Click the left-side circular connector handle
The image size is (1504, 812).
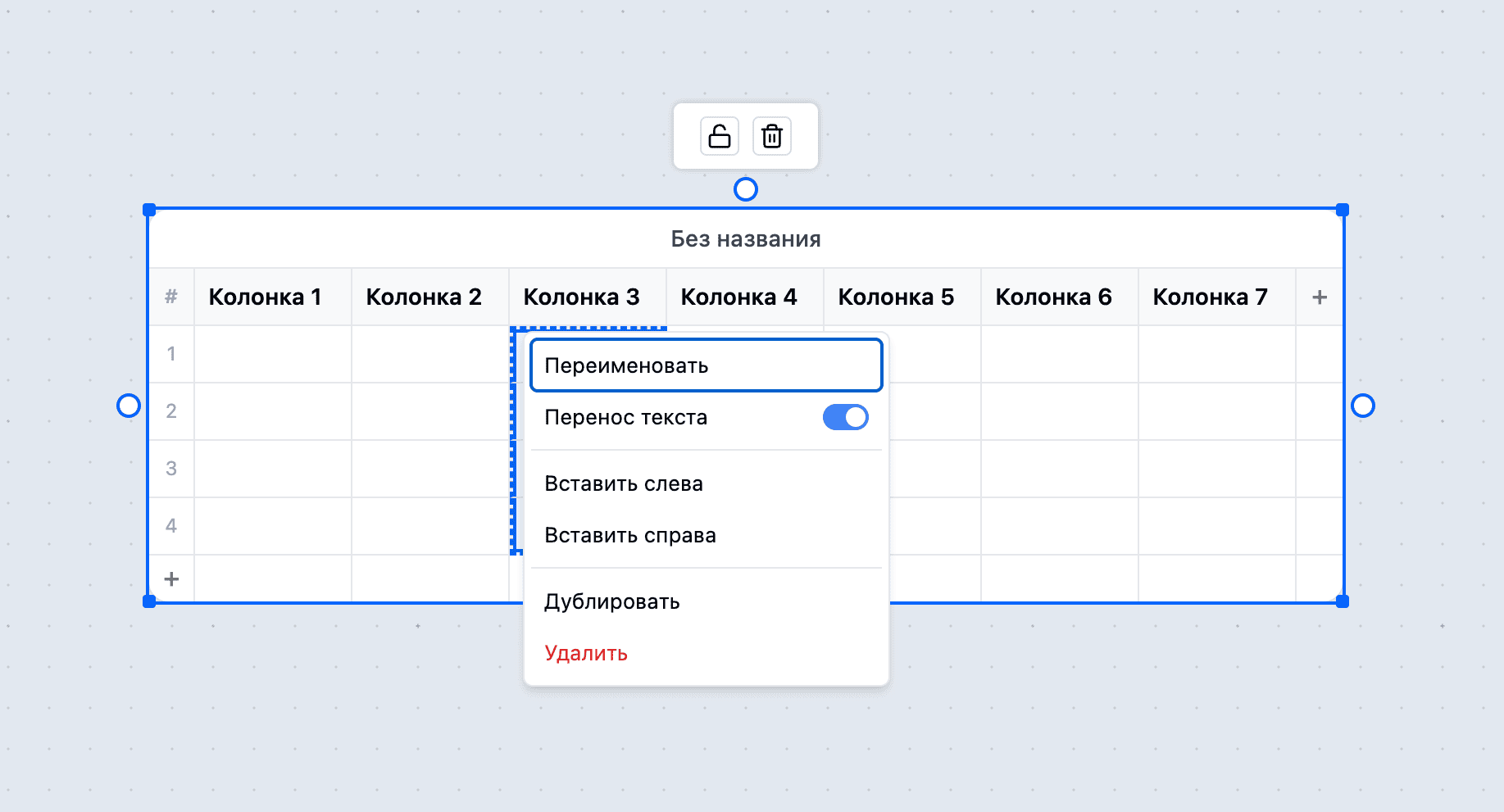pyautogui.click(x=129, y=405)
